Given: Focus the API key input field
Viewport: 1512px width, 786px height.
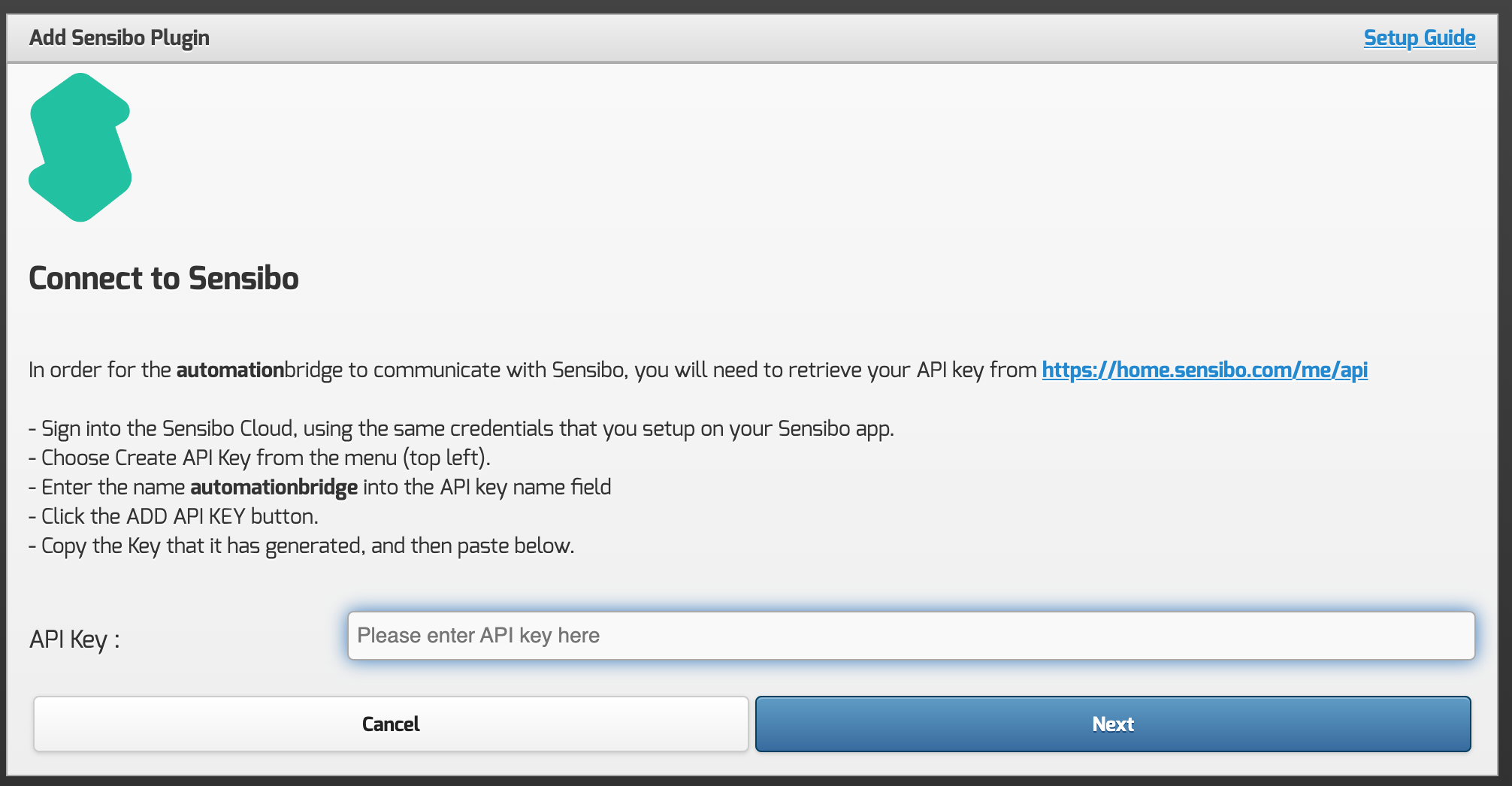Looking at the screenshot, I should point(911,636).
